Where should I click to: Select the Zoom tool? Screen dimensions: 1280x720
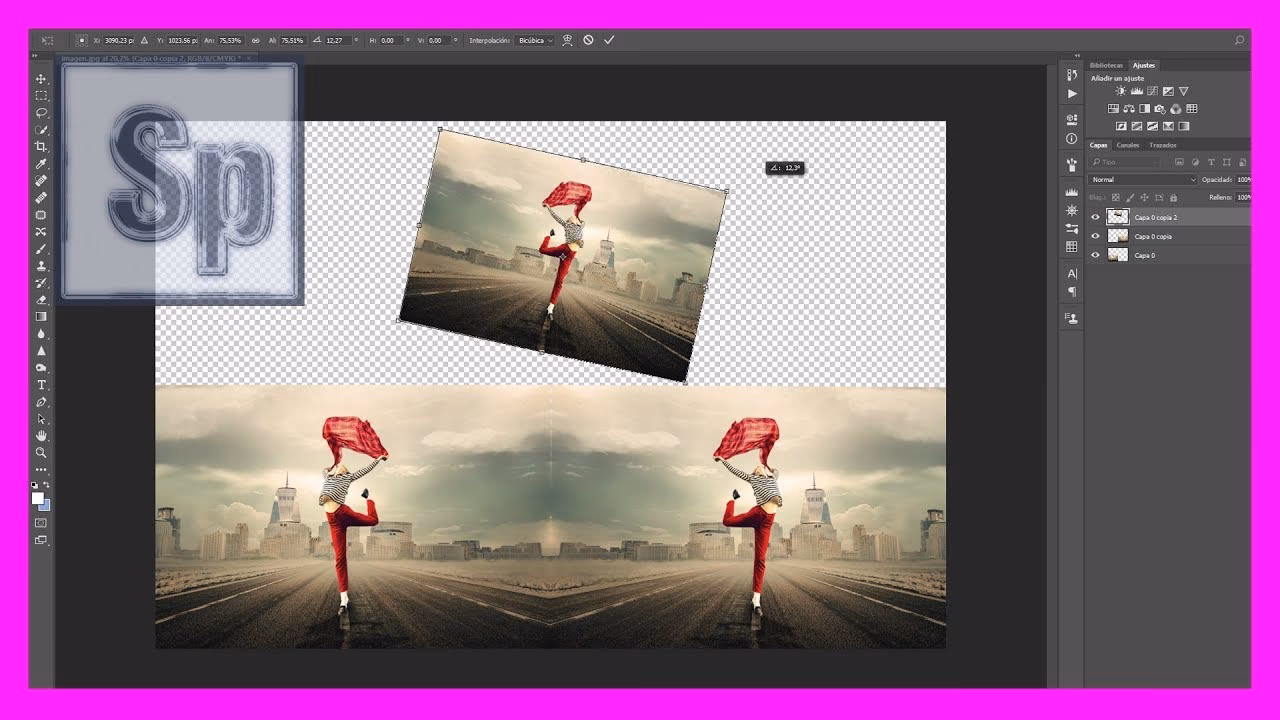42,453
